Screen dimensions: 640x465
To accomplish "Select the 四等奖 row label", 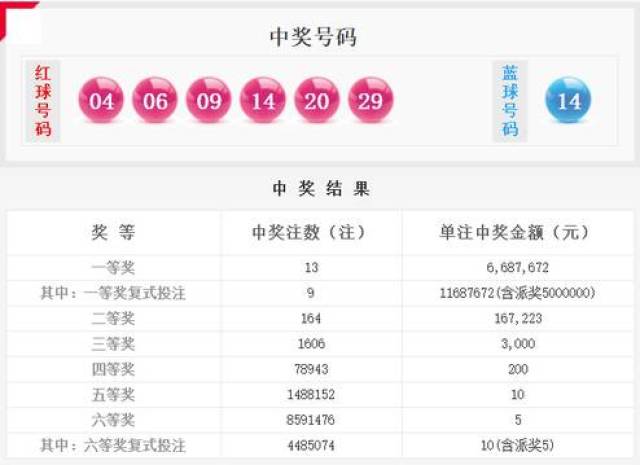I will (x=113, y=369).
